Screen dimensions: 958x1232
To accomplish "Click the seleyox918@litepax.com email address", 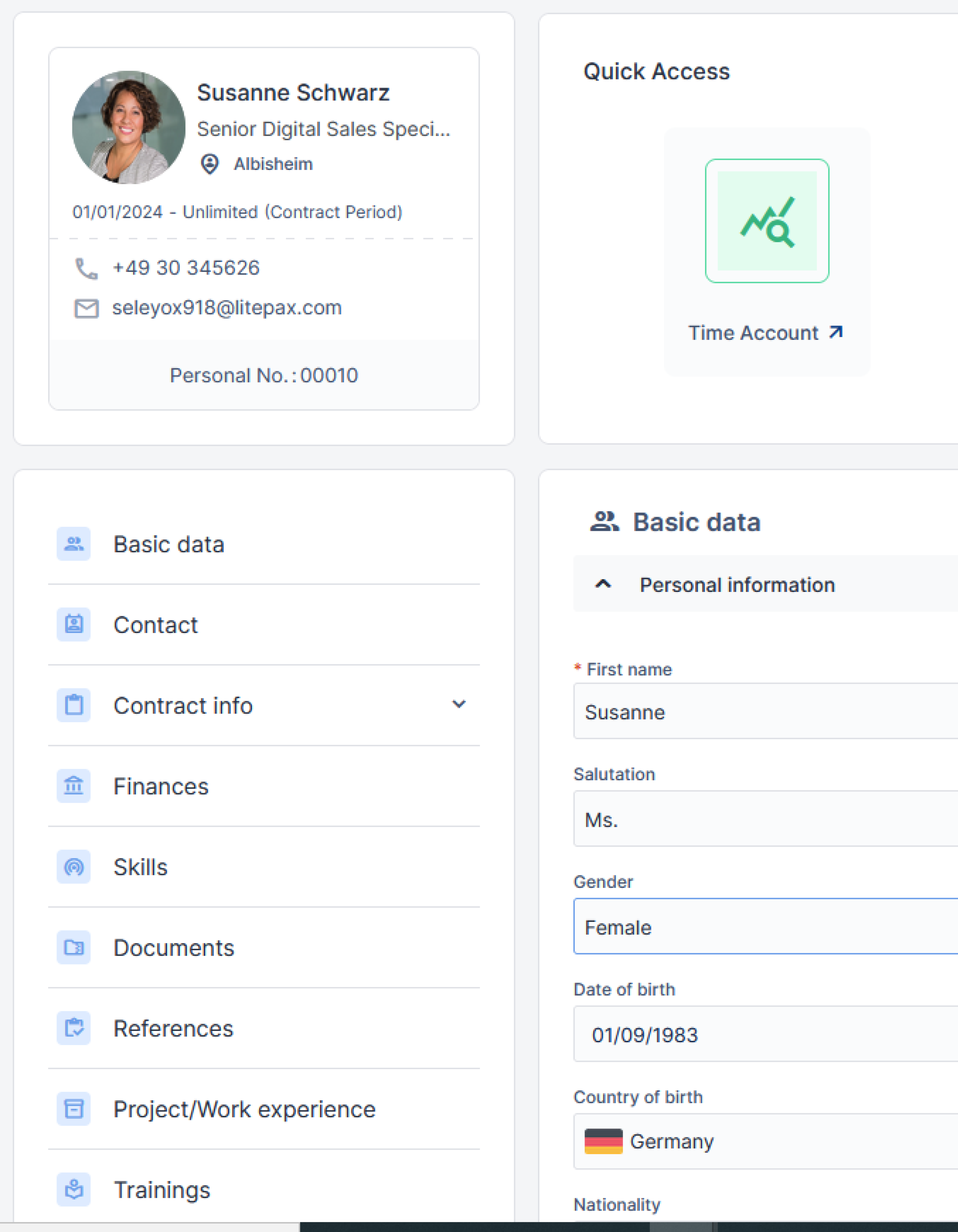I will tap(226, 307).
